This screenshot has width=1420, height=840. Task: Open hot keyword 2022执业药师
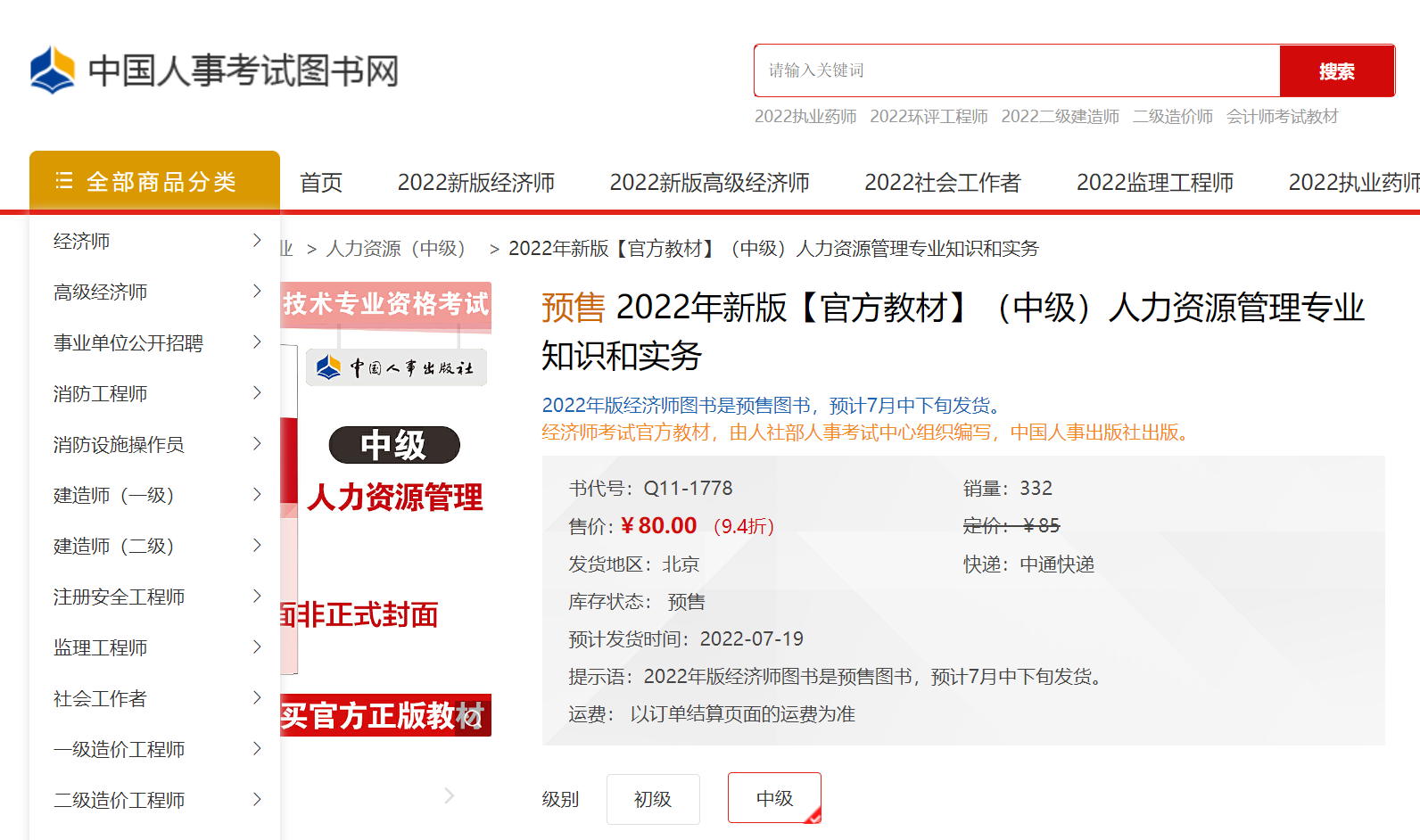click(x=805, y=117)
